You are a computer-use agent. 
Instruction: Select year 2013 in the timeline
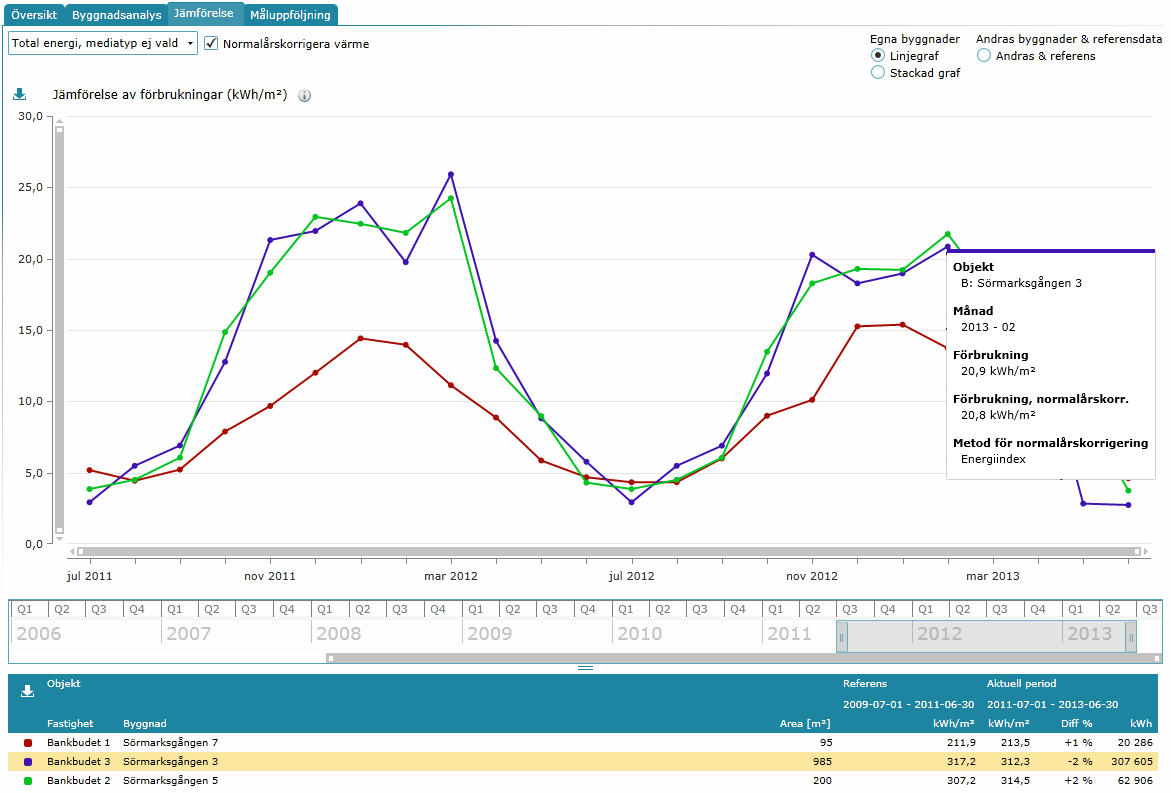pos(1090,634)
